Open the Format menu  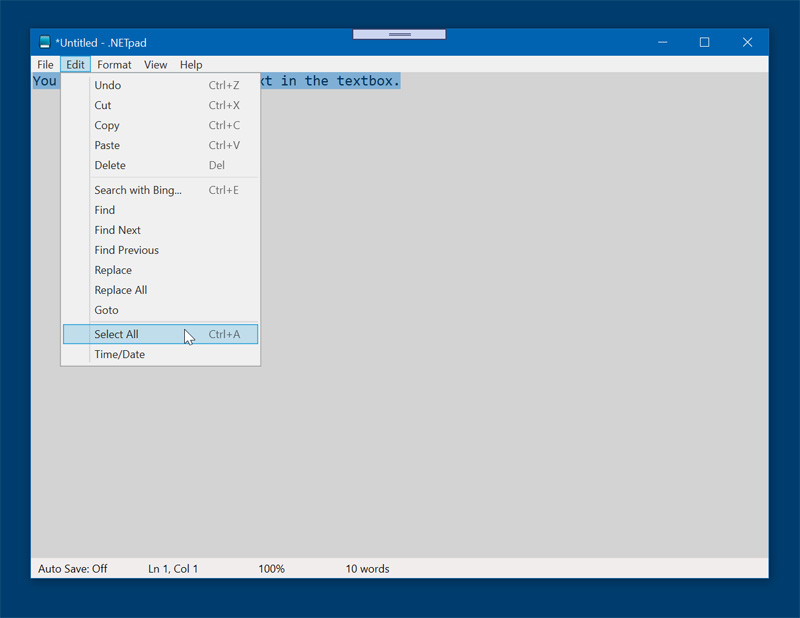114,65
